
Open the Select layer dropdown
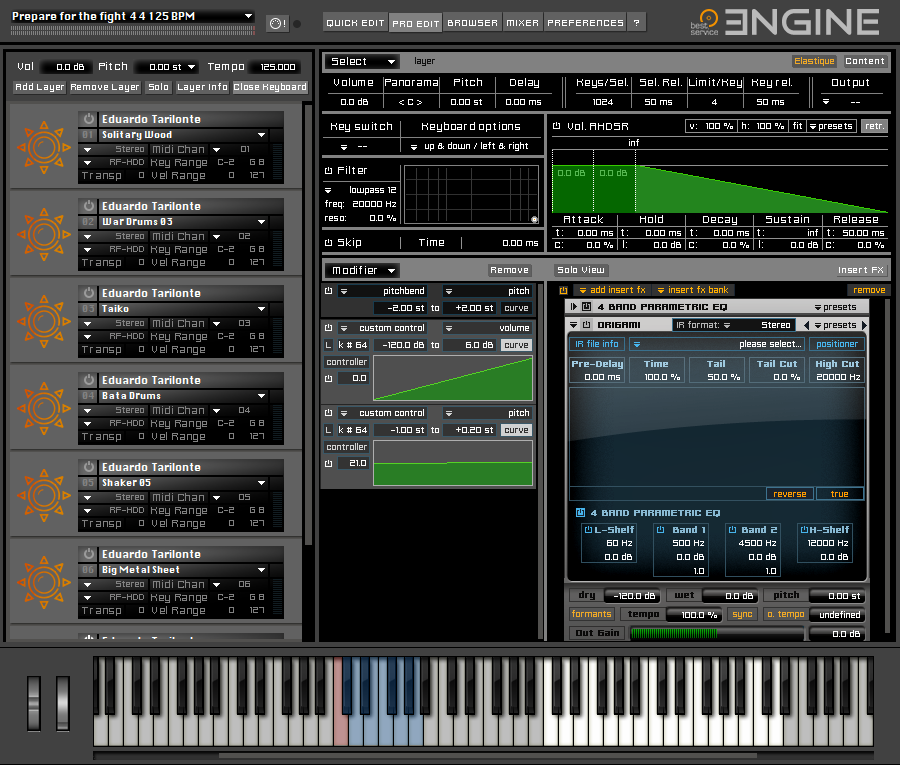pos(362,61)
